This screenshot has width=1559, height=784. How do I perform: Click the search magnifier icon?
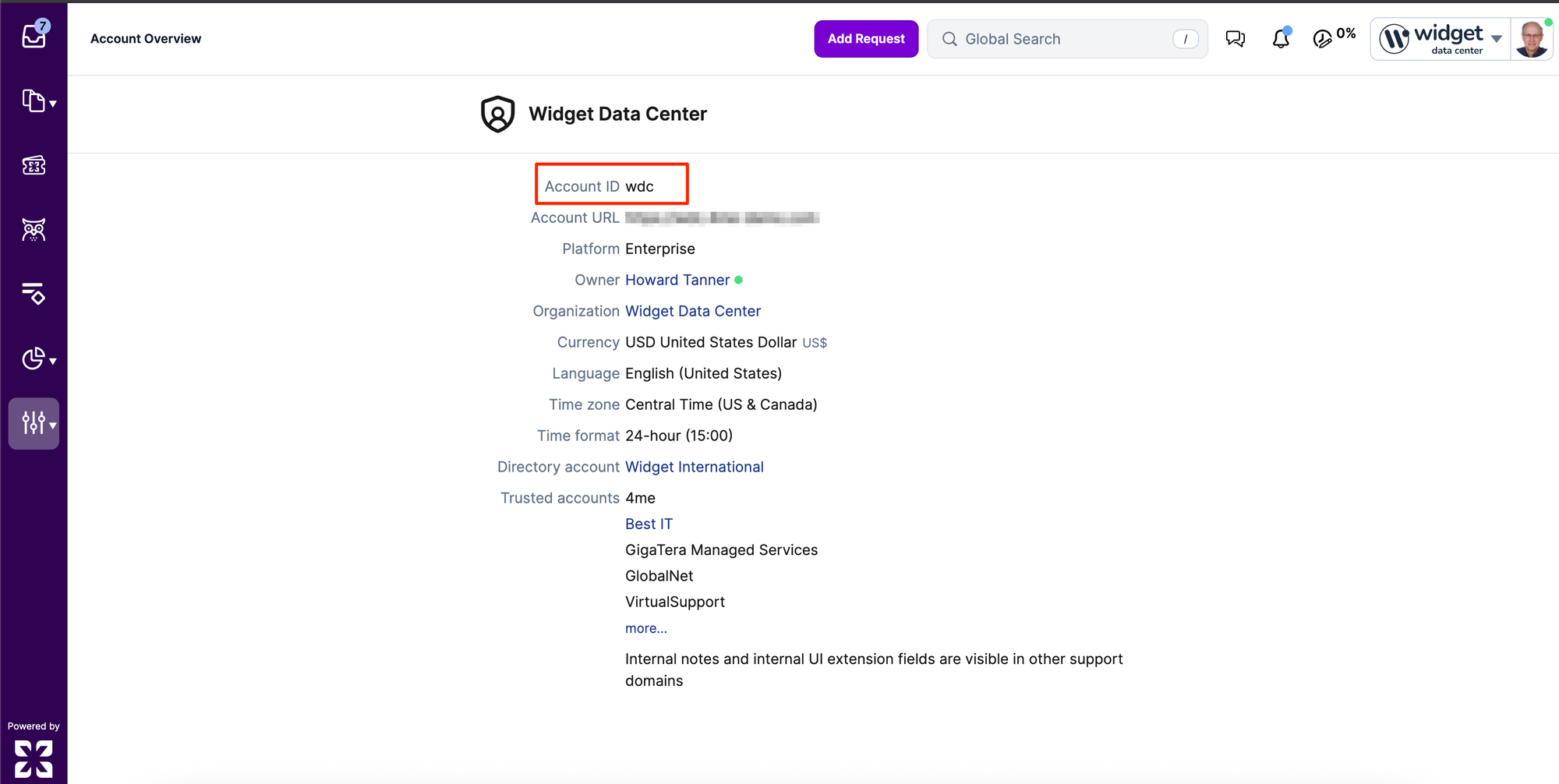949,39
